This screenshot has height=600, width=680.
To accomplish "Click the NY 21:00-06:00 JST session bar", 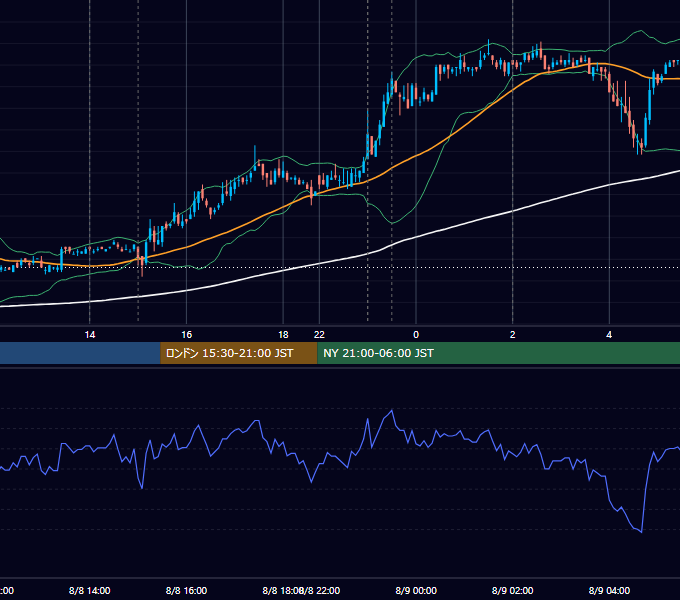I will tap(498, 353).
